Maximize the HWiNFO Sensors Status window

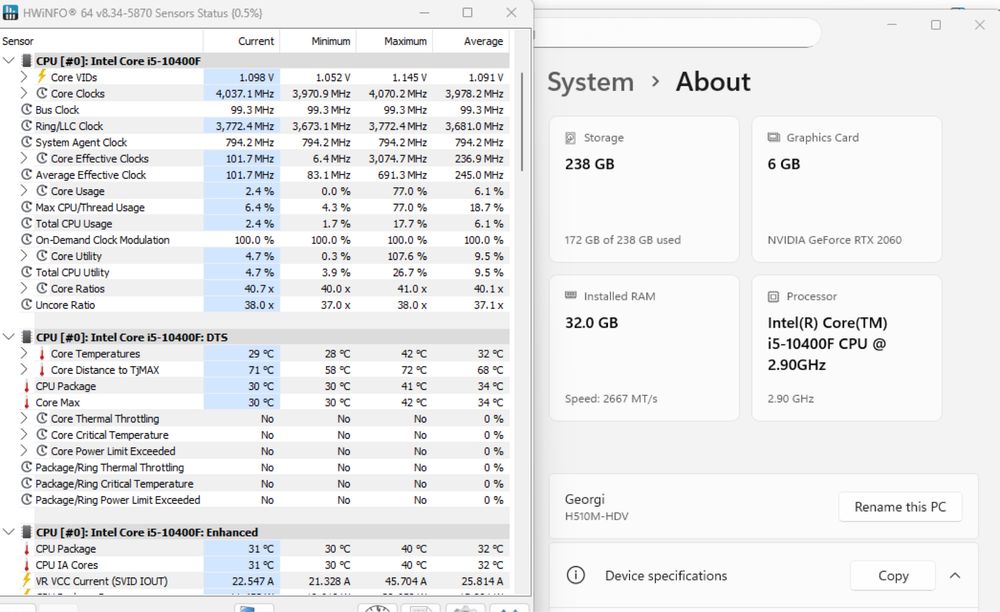467,13
